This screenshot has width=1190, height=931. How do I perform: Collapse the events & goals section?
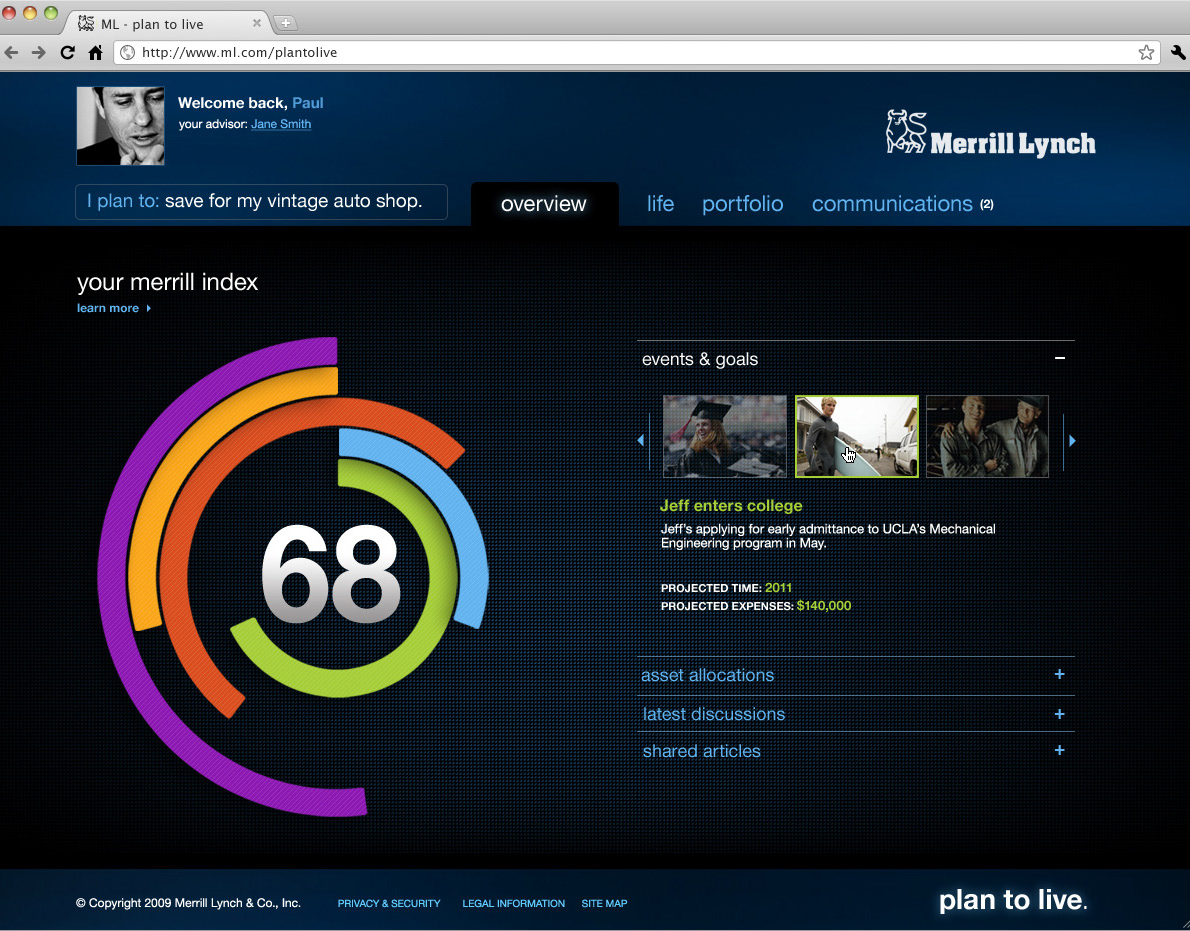[1059, 357]
